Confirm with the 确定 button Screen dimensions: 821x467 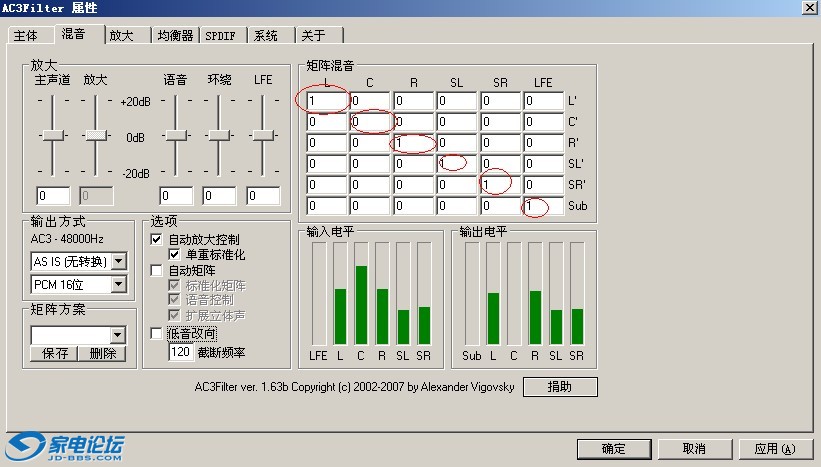coord(614,449)
